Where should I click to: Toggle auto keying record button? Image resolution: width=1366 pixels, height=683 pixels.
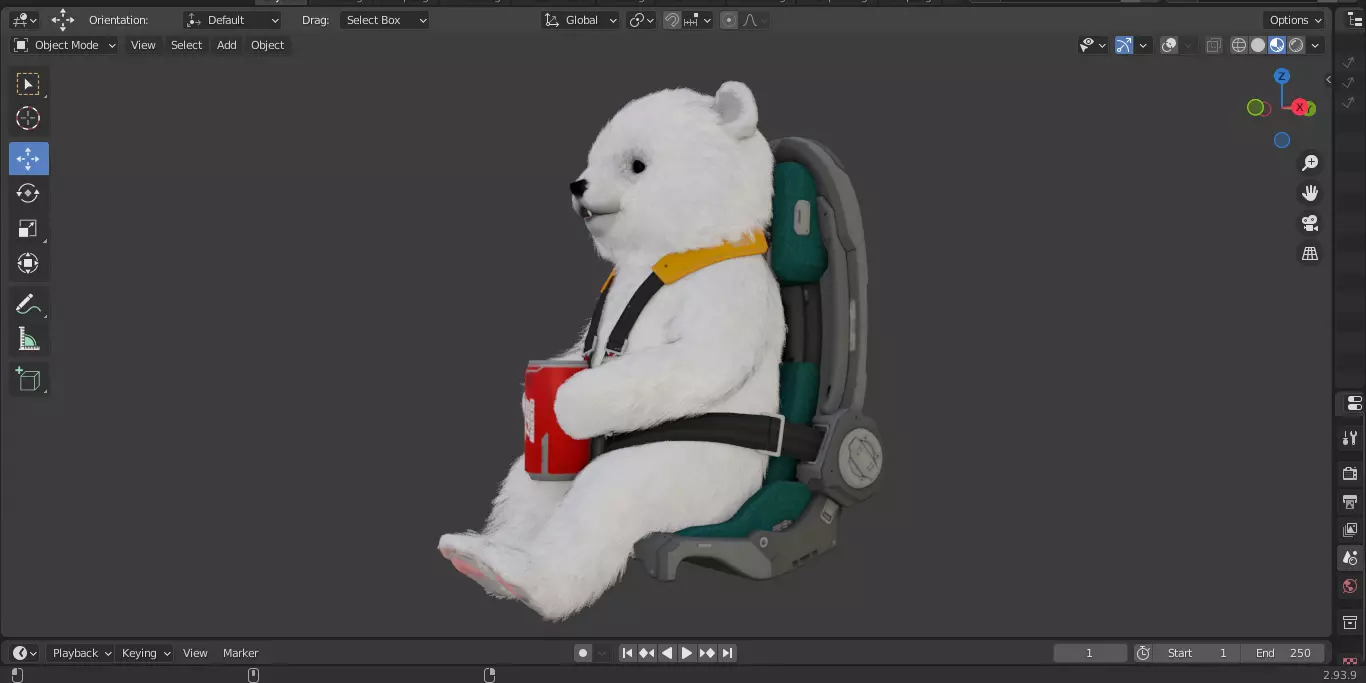(583, 653)
